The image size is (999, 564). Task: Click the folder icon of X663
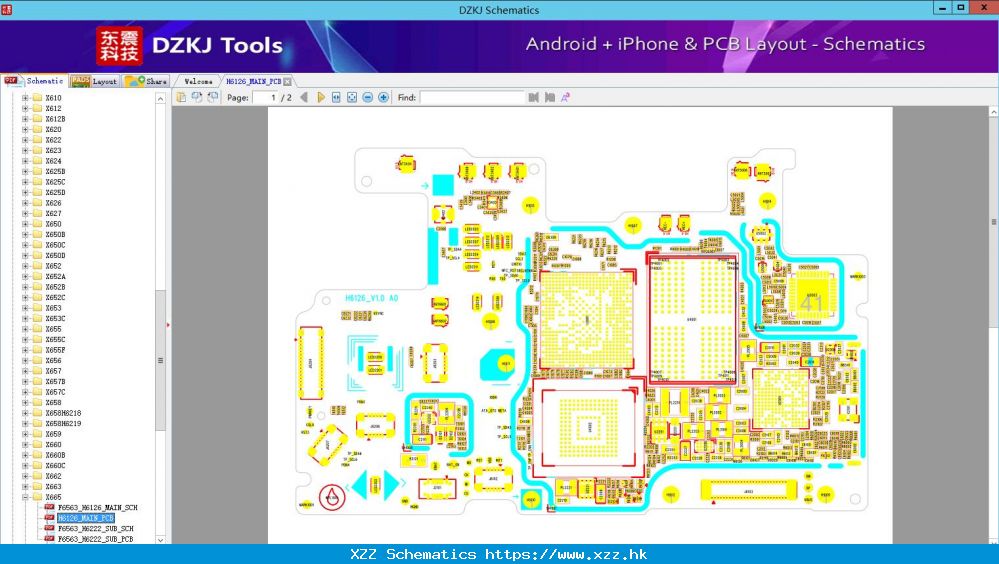pos(38,486)
